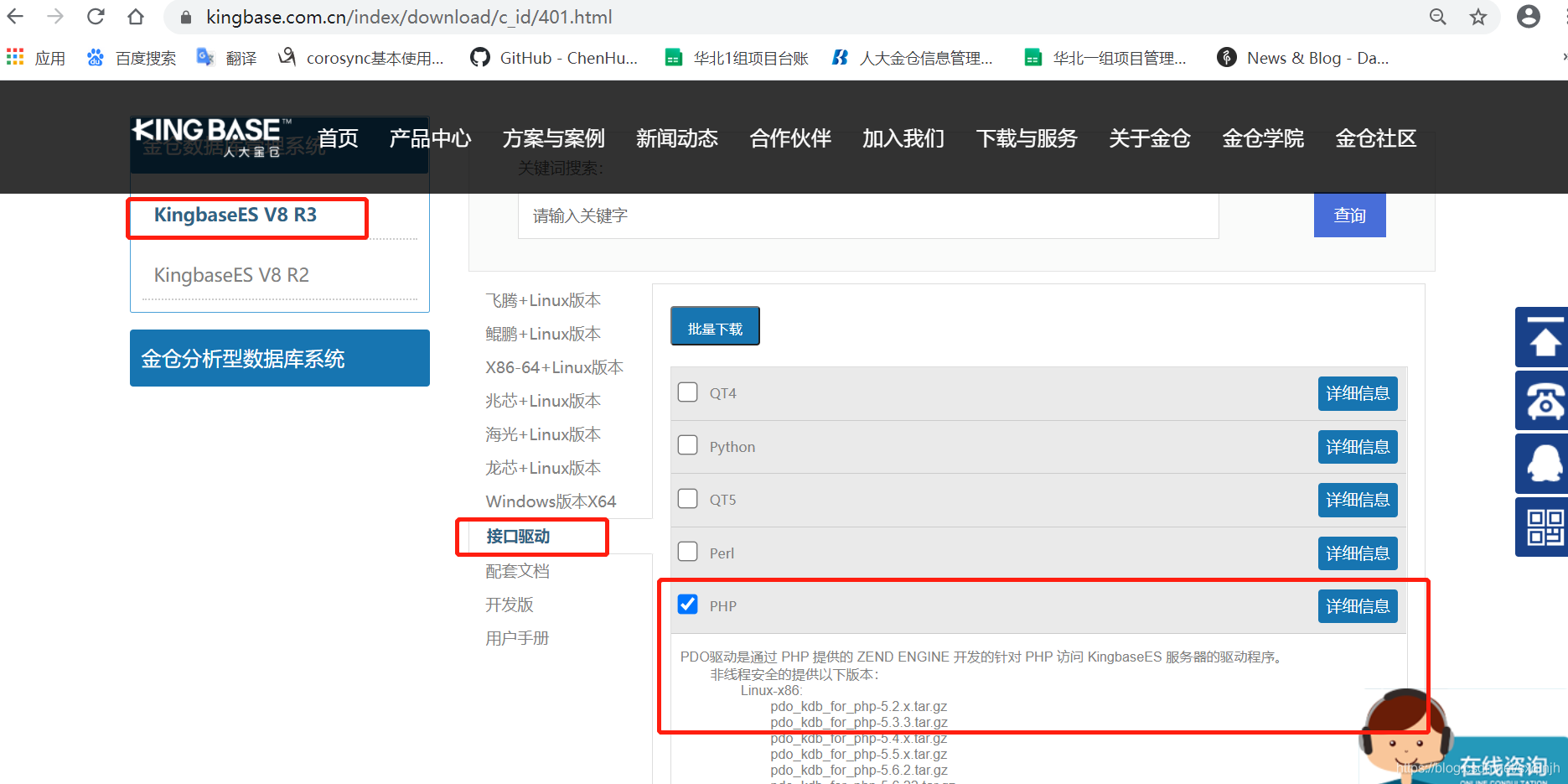Viewport: 1568px width, 784px height.
Task: Open the 产品中心 nav menu
Action: pyautogui.click(x=431, y=138)
